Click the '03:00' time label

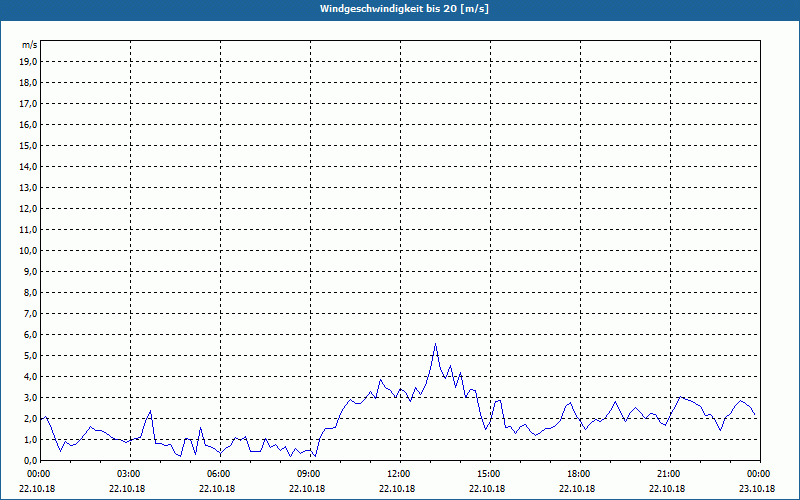pos(131,474)
